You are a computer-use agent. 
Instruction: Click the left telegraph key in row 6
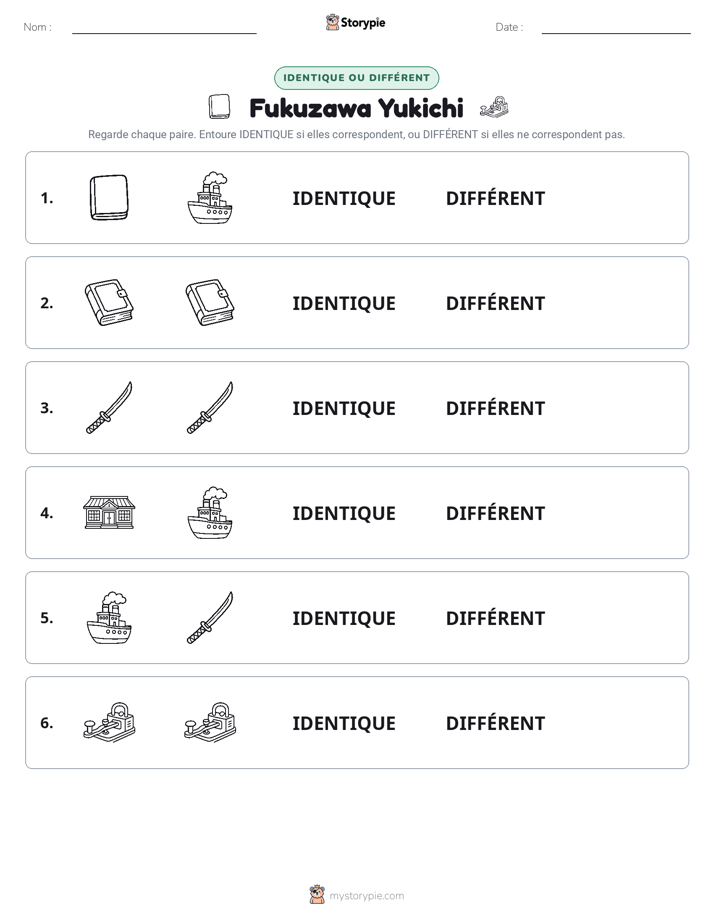[x=109, y=722]
